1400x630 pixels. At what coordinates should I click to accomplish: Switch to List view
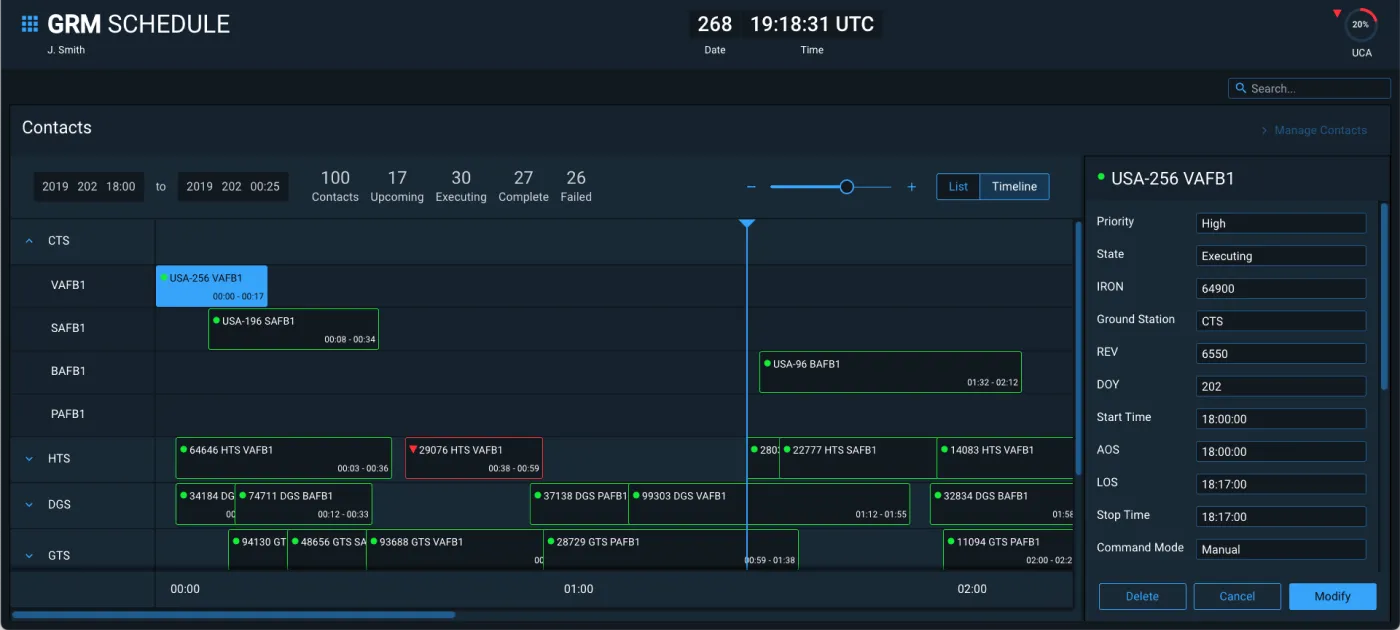(x=958, y=187)
